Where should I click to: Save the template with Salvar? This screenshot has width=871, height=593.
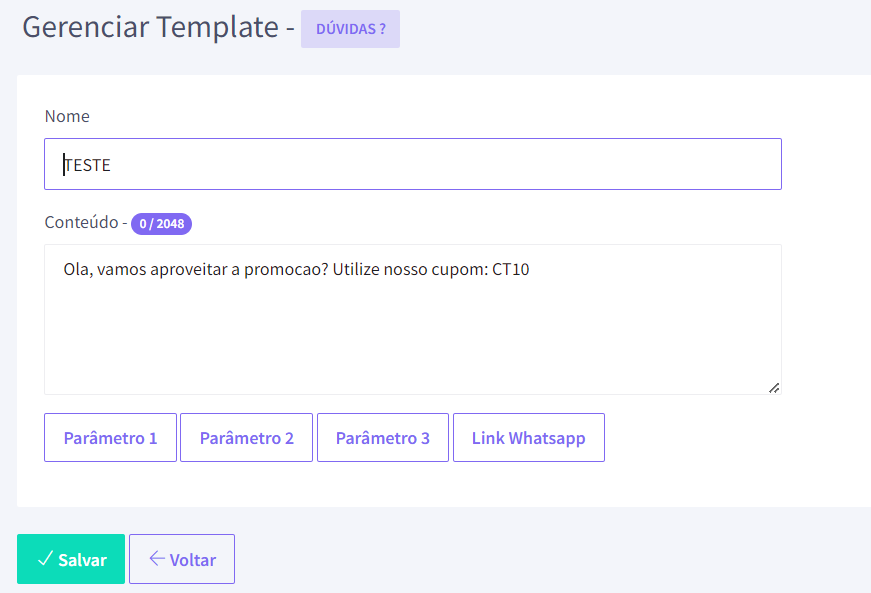click(x=71, y=559)
